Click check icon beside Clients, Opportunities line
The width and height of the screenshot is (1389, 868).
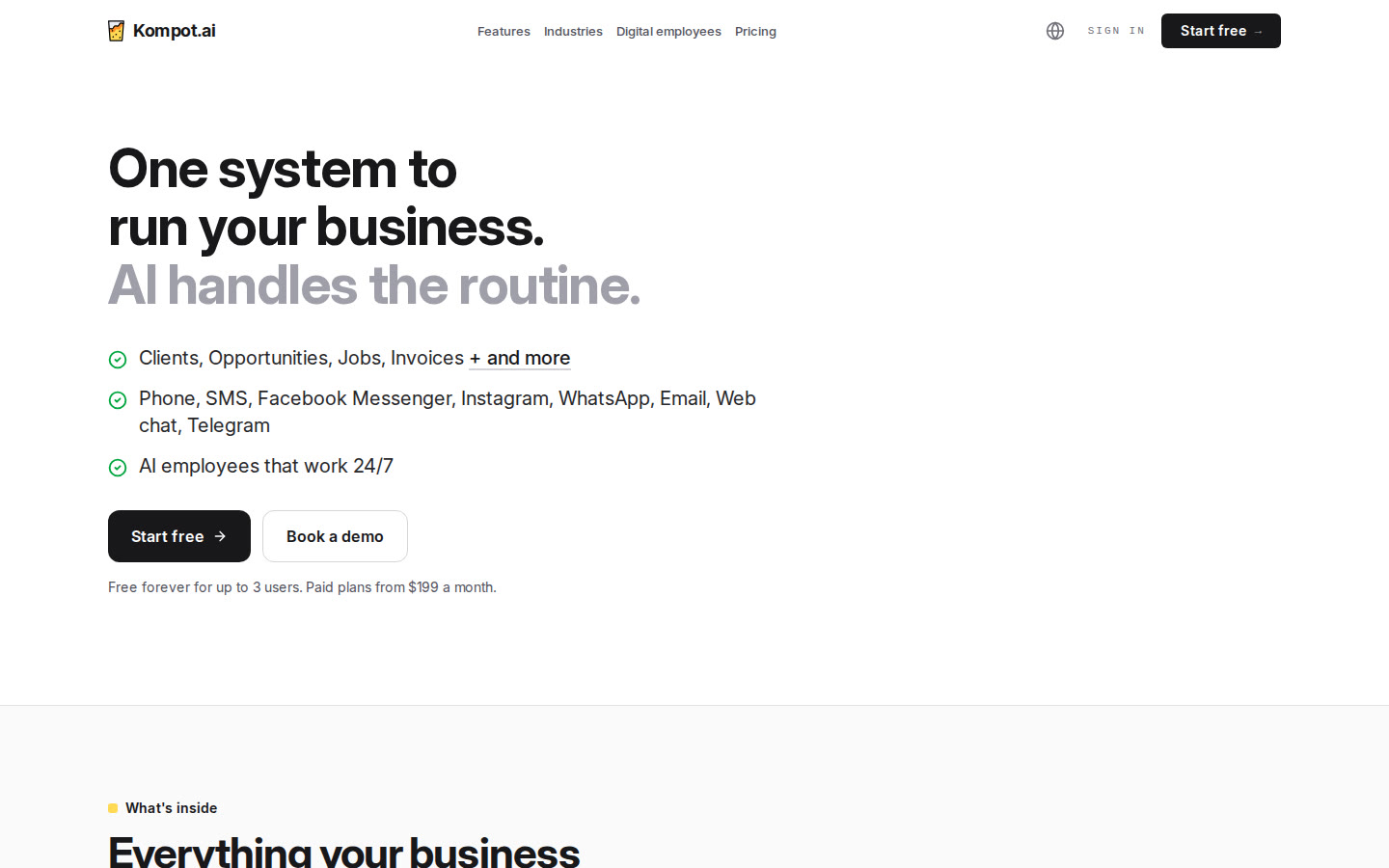(118, 360)
